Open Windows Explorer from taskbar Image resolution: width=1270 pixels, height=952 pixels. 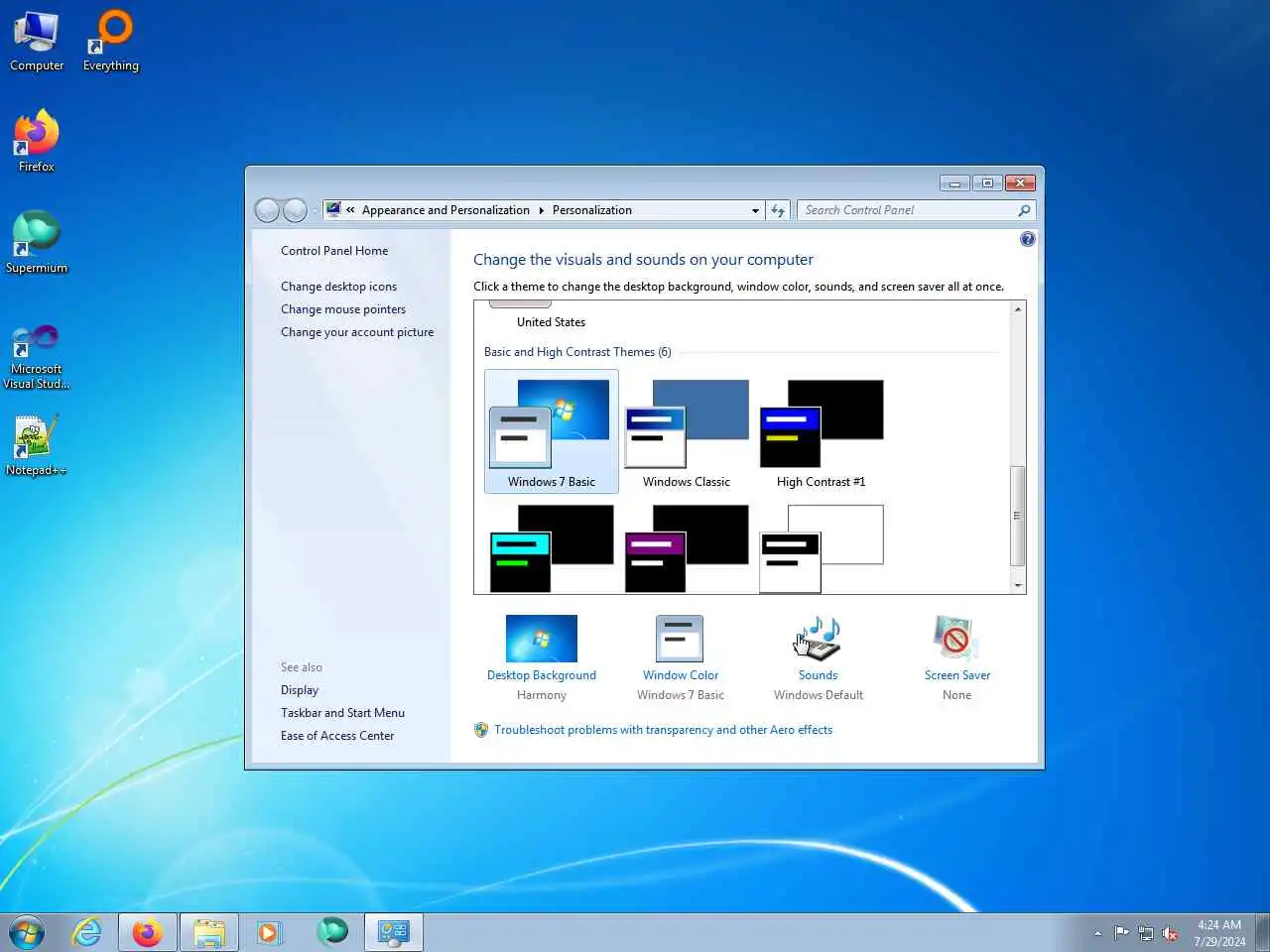point(208,932)
